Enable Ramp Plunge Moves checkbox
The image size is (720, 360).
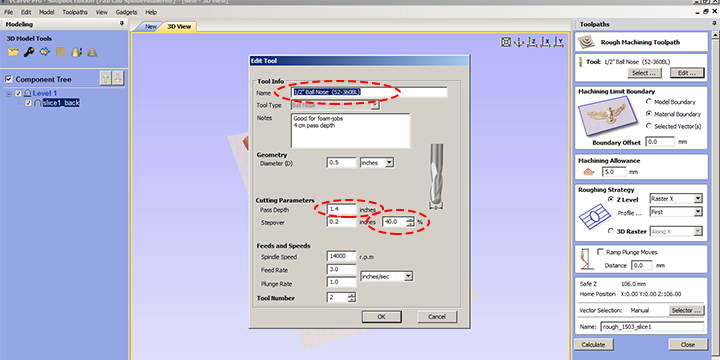pyautogui.click(x=600, y=252)
